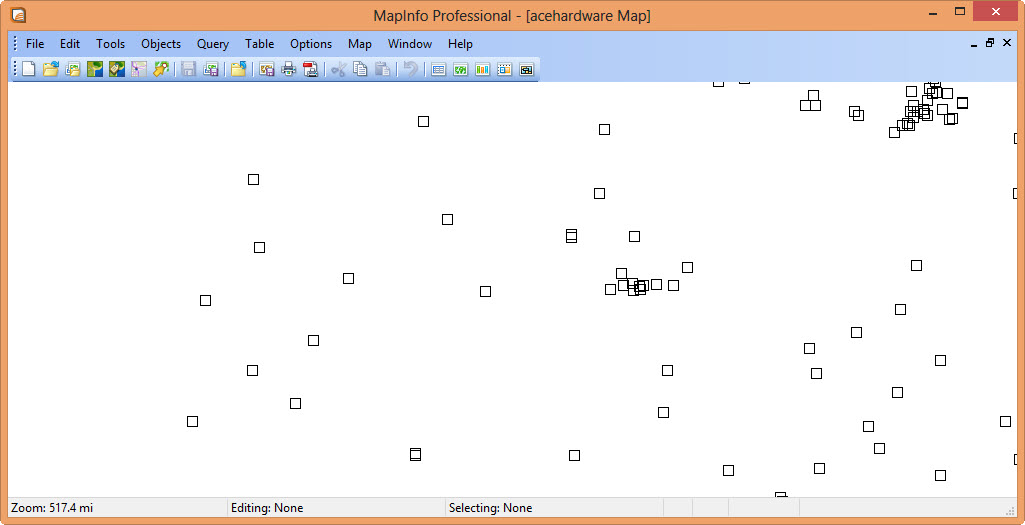Open the Table menu
Viewport: 1025px width, 525px height.
(x=260, y=44)
